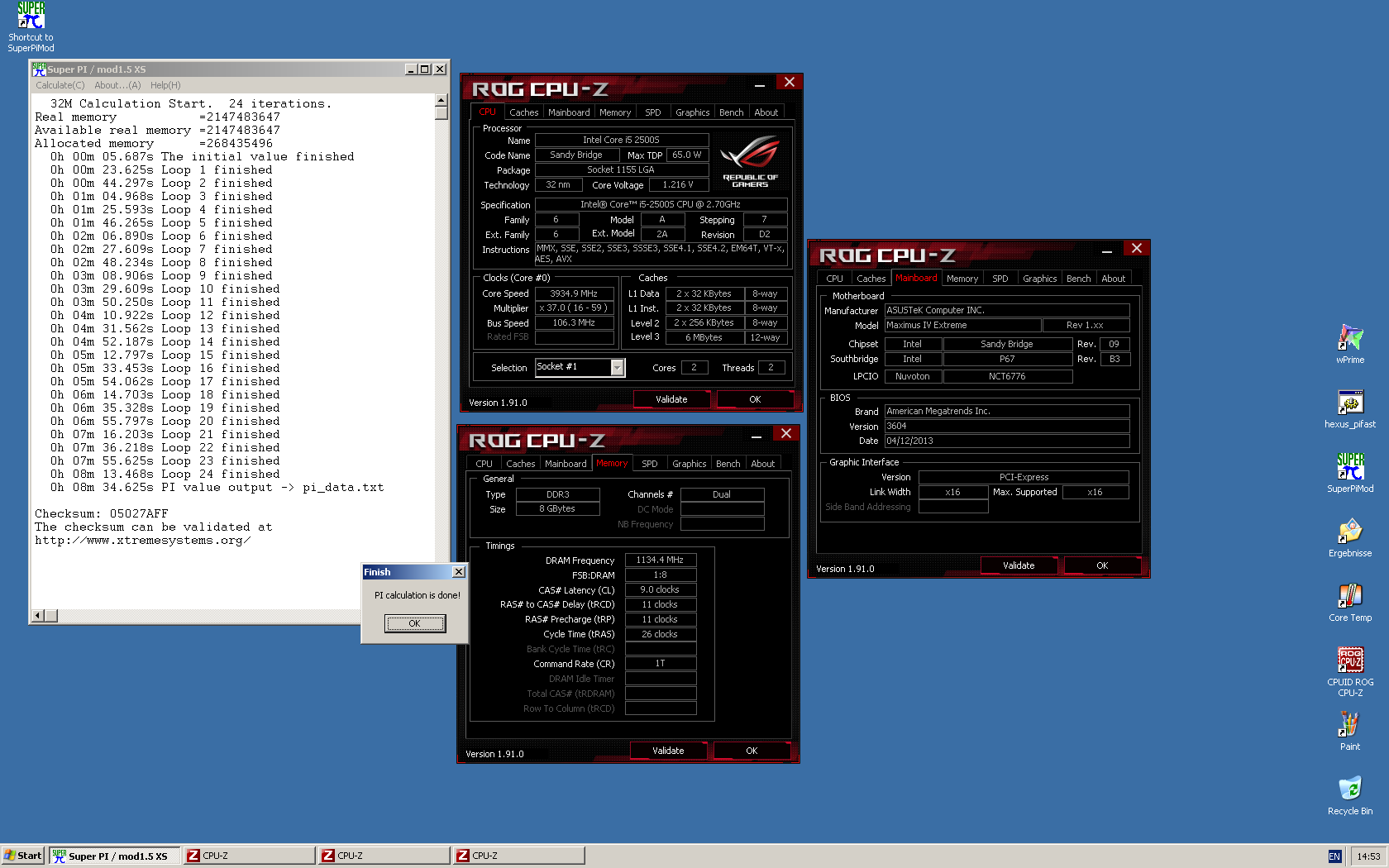The height and width of the screenshot is (868, 1389).
Task: Open the Ergebnisse folder icon
Action: (1350, 537)
